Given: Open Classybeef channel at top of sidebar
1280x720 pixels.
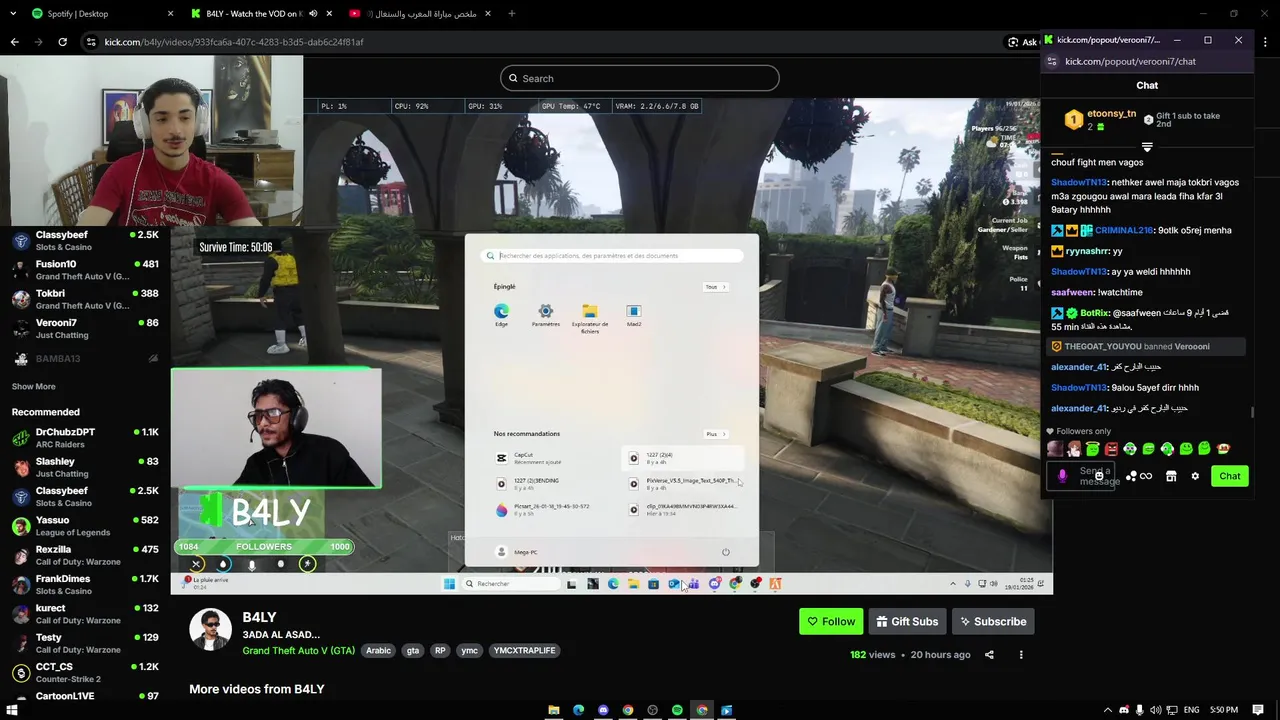Looking at the screenshot, I should [x=85, y=240].
